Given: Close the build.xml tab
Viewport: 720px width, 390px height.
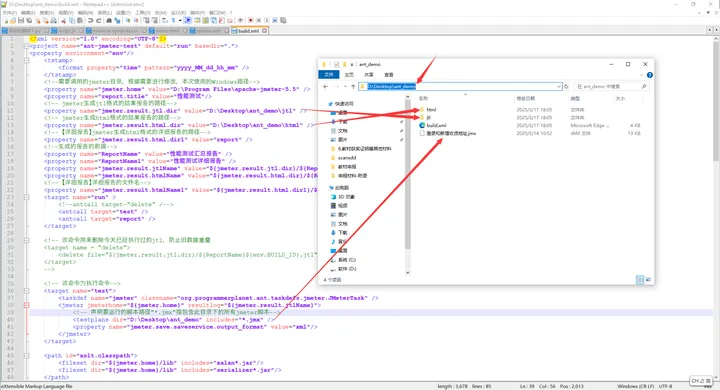Looking at the screenshot, I should [x=264, y=31].
